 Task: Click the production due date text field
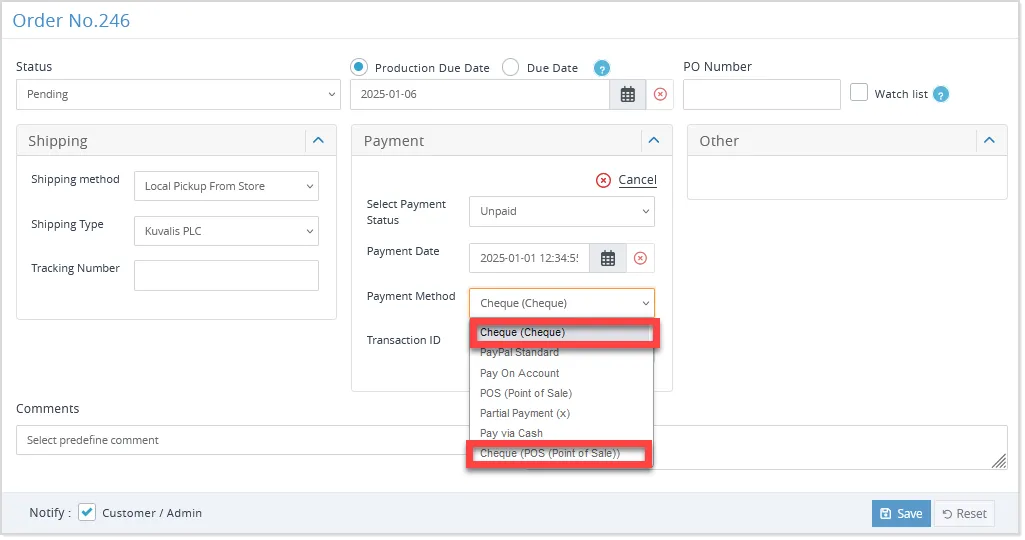[480, 94]
